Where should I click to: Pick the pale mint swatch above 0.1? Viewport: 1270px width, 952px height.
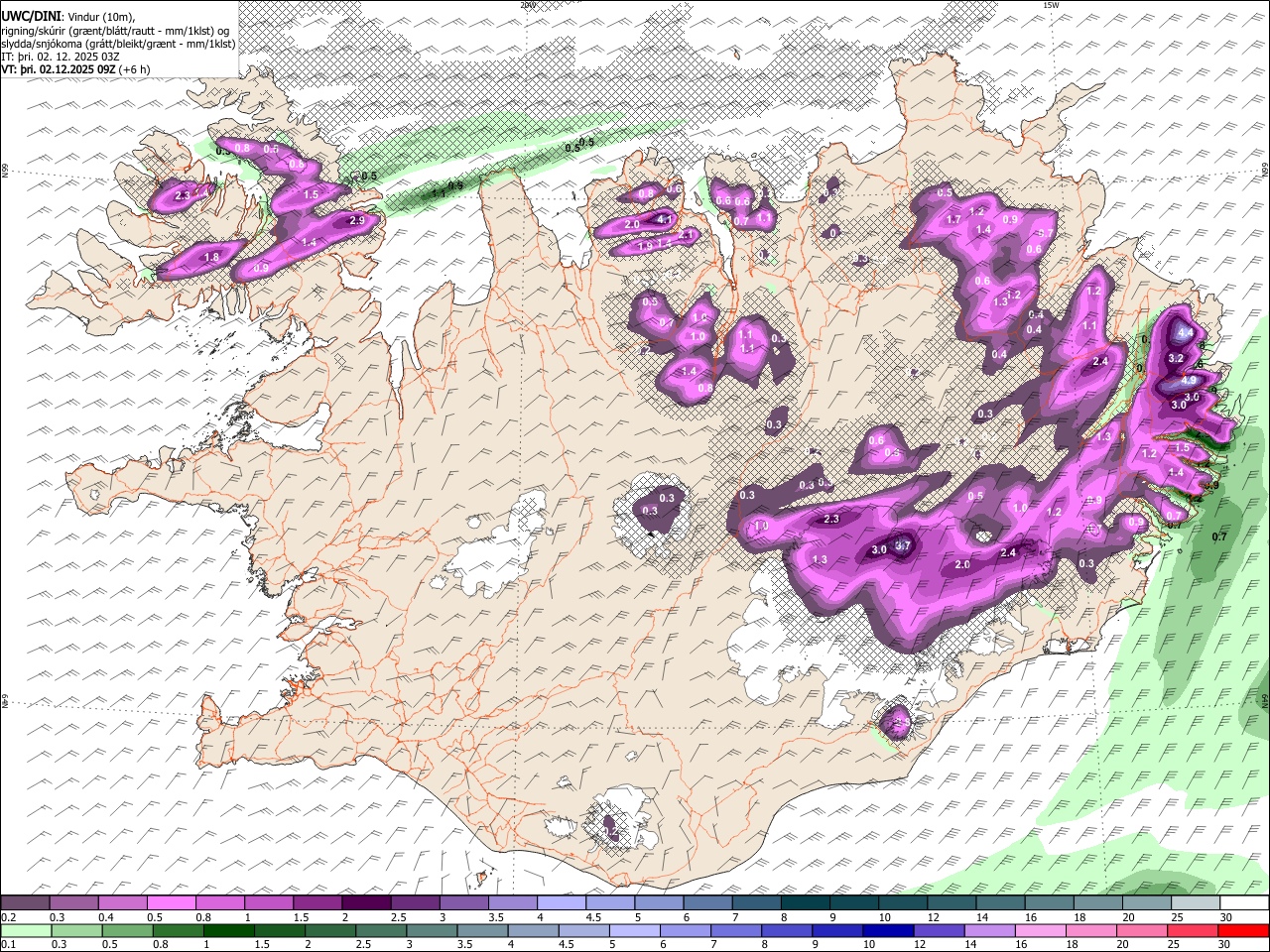[27, 930]
